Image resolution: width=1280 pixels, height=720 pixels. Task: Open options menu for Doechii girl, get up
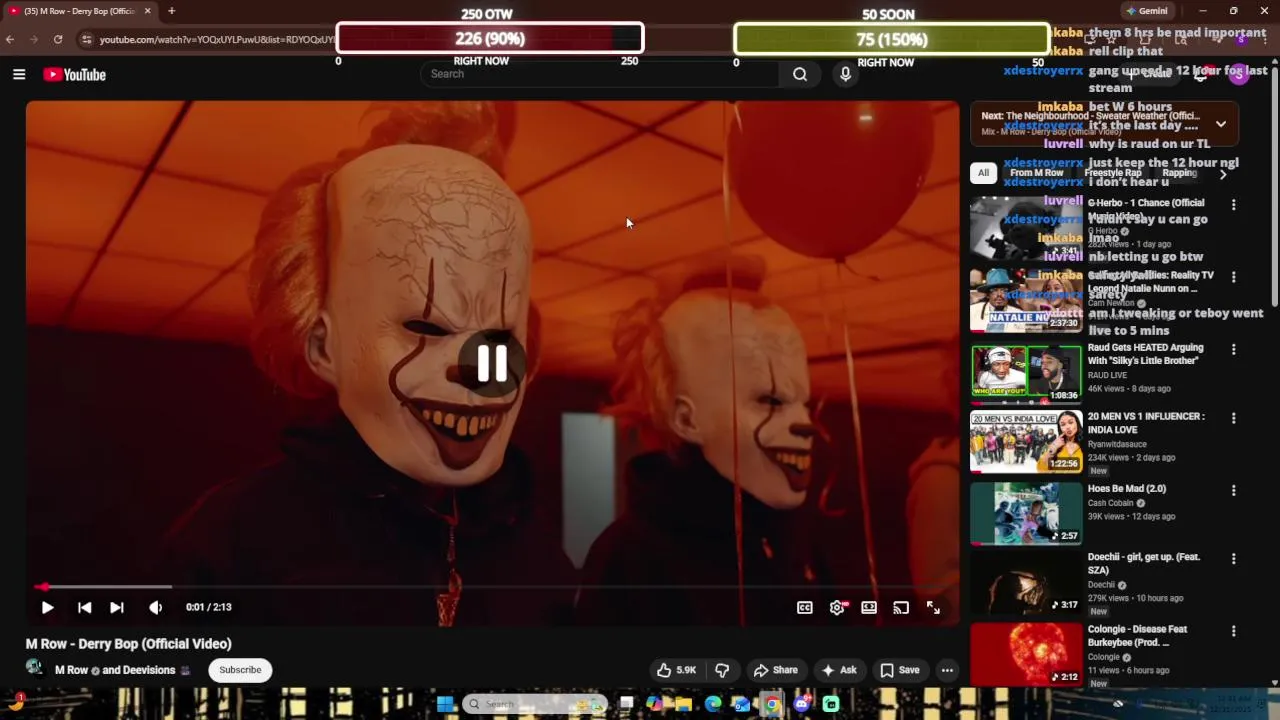click(1233, 559)
